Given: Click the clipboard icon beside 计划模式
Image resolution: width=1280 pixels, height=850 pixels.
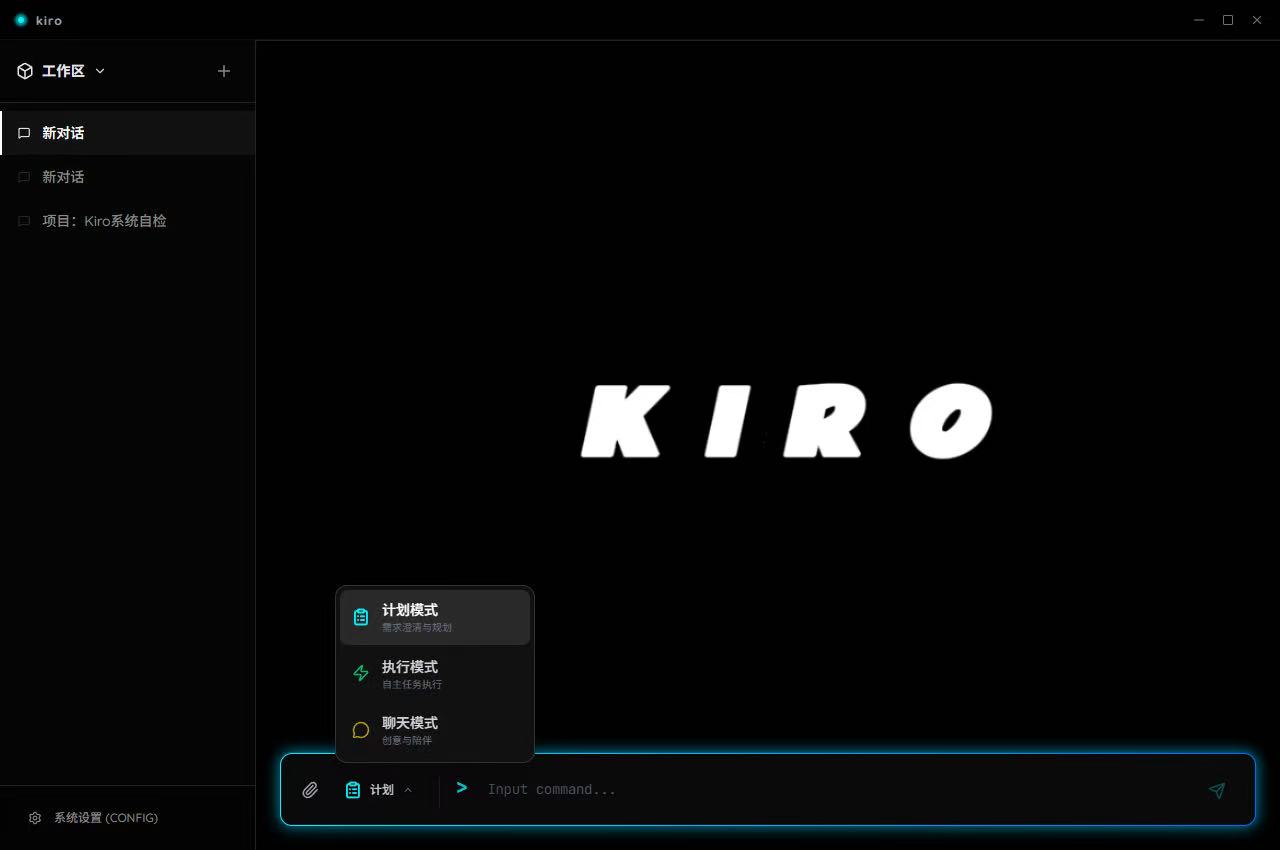Looking at the screenshot, I should pyautogui.click(x=361, y=617).
